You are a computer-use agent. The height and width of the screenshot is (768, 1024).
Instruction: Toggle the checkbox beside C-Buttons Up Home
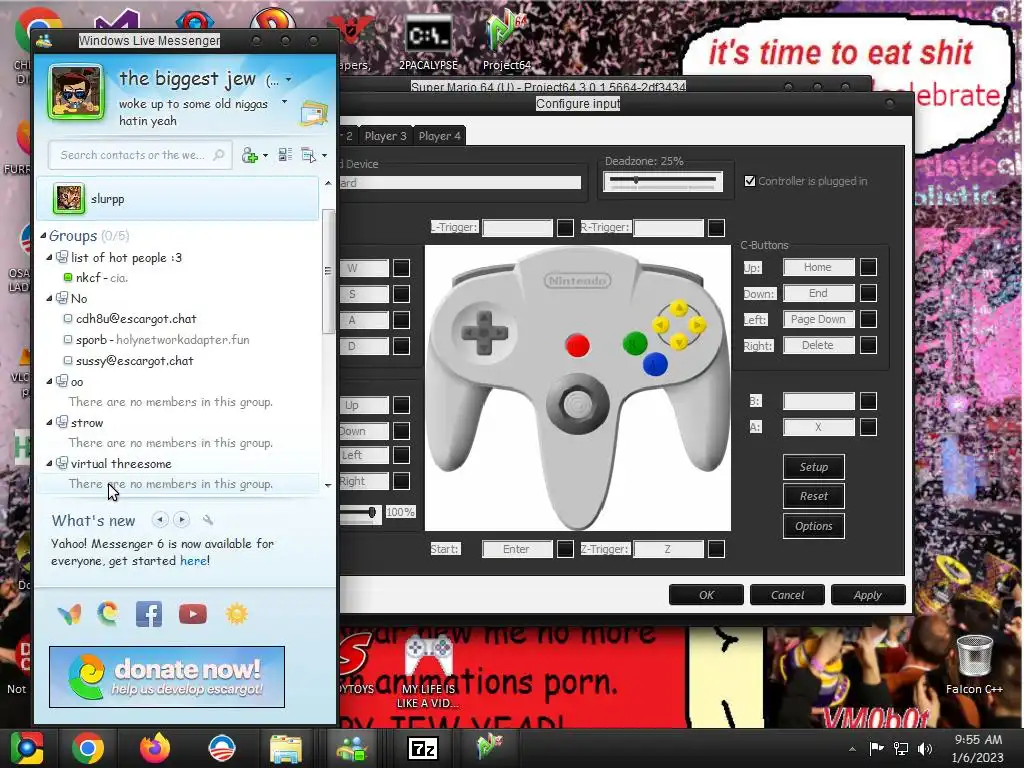click(x=868, y=267)
